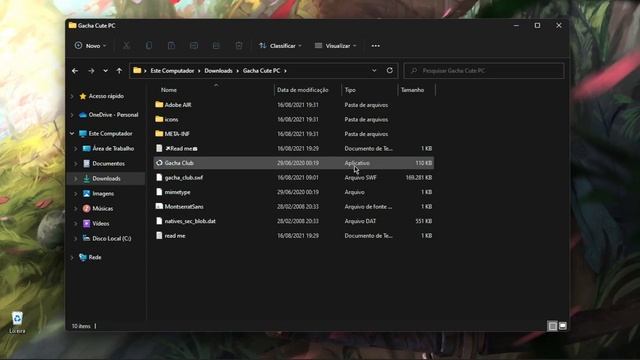Click the Pesquisar Gacha Cute PC search box
640x360 pixels.
click(484, 71)
